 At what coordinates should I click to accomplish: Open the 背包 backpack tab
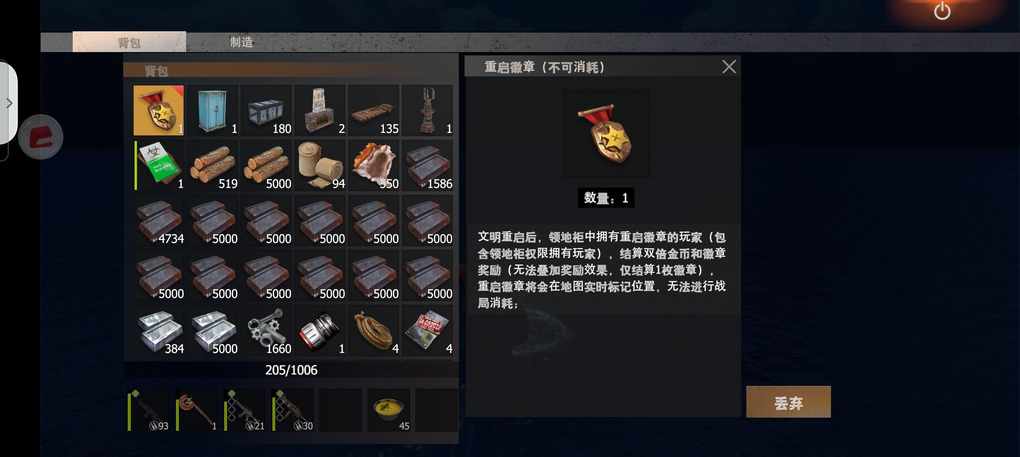tap(129, 42)
